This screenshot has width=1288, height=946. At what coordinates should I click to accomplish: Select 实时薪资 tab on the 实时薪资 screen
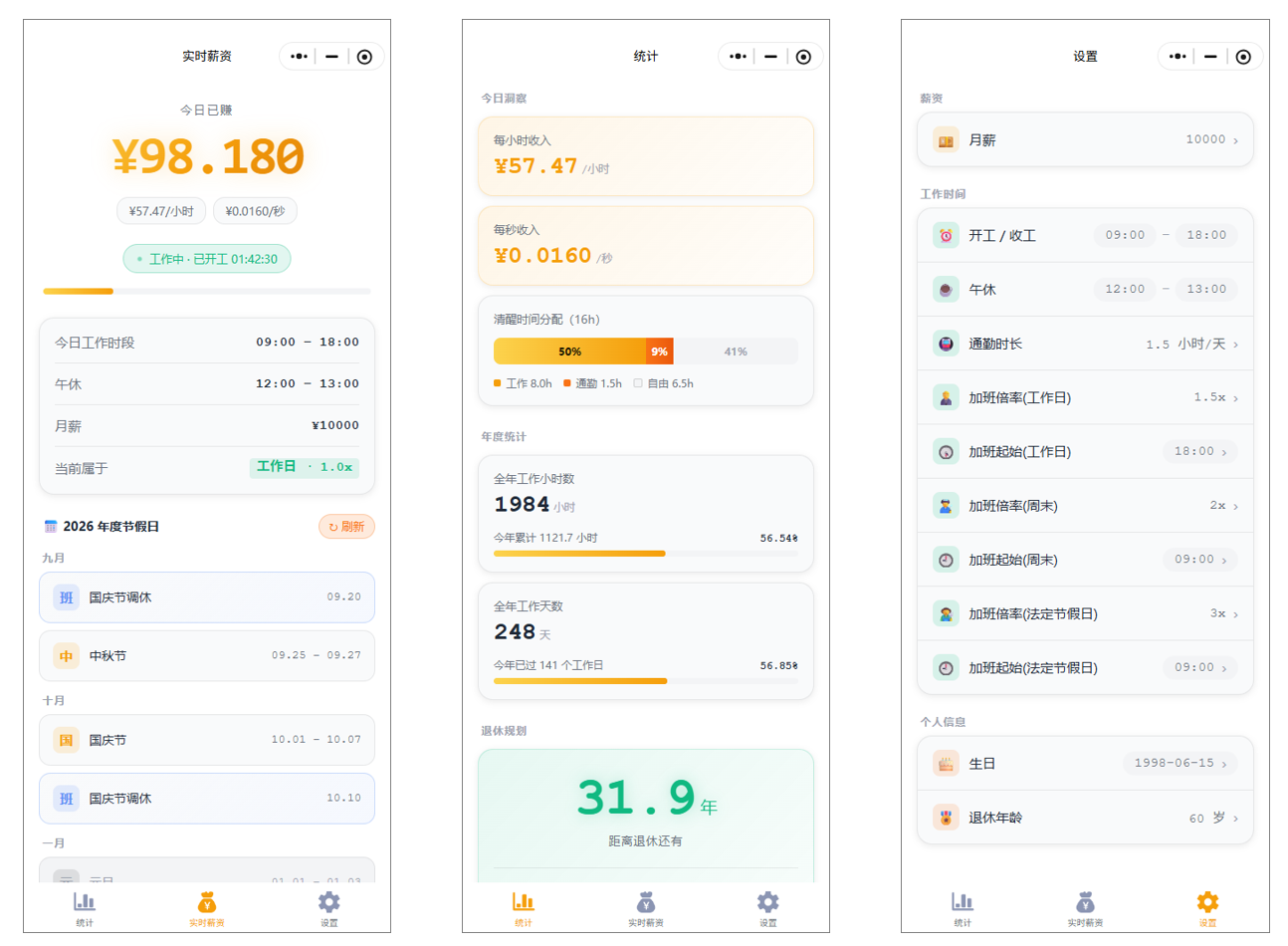click(x=207, y=909)
